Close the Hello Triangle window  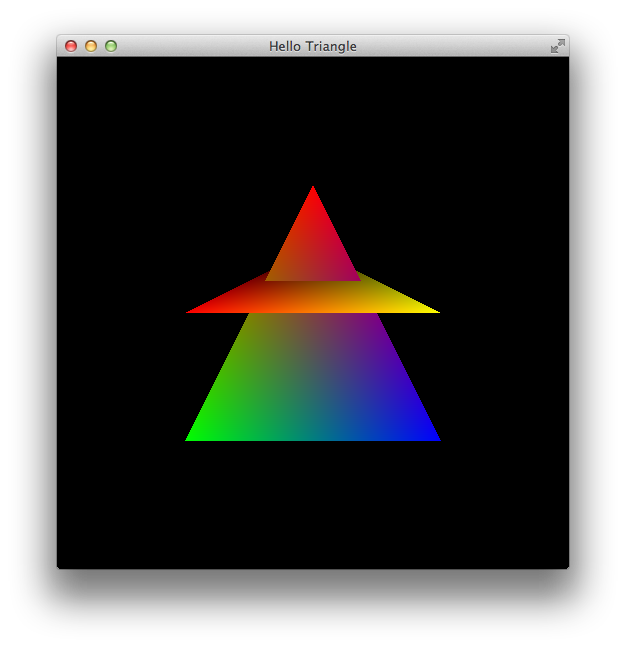click(71, 46)
